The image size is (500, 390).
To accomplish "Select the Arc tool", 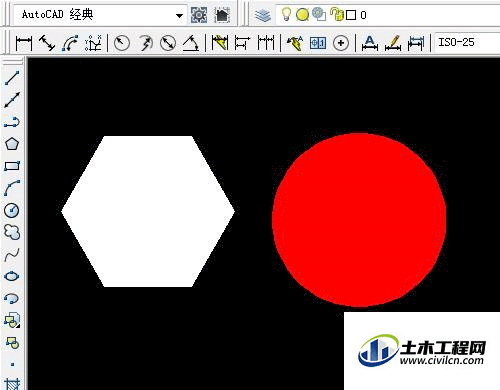I will click(x=12, y=188).
